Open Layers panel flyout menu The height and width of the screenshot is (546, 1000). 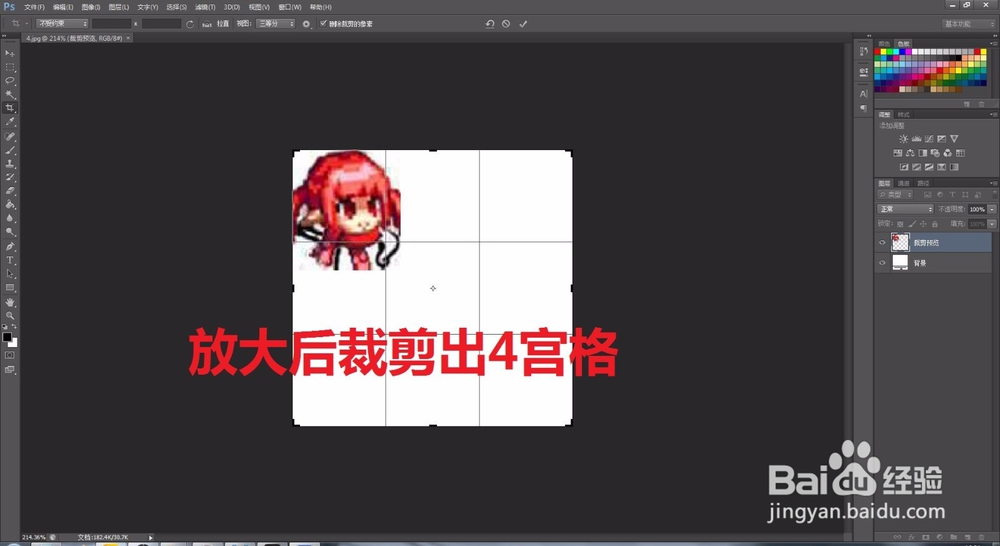994,183
